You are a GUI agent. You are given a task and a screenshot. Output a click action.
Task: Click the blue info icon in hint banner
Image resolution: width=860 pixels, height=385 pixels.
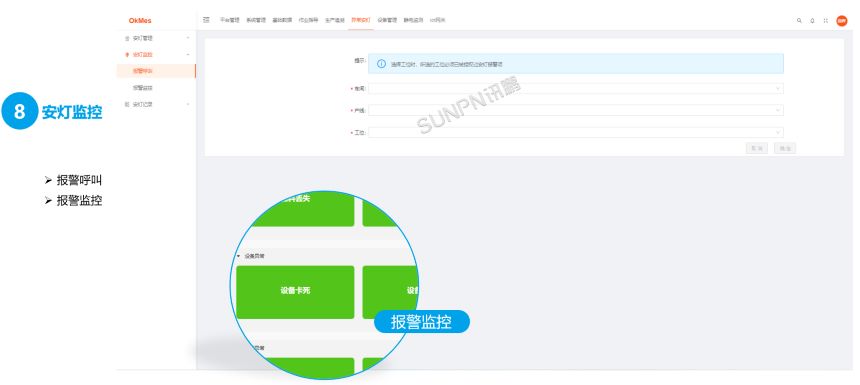381,64
